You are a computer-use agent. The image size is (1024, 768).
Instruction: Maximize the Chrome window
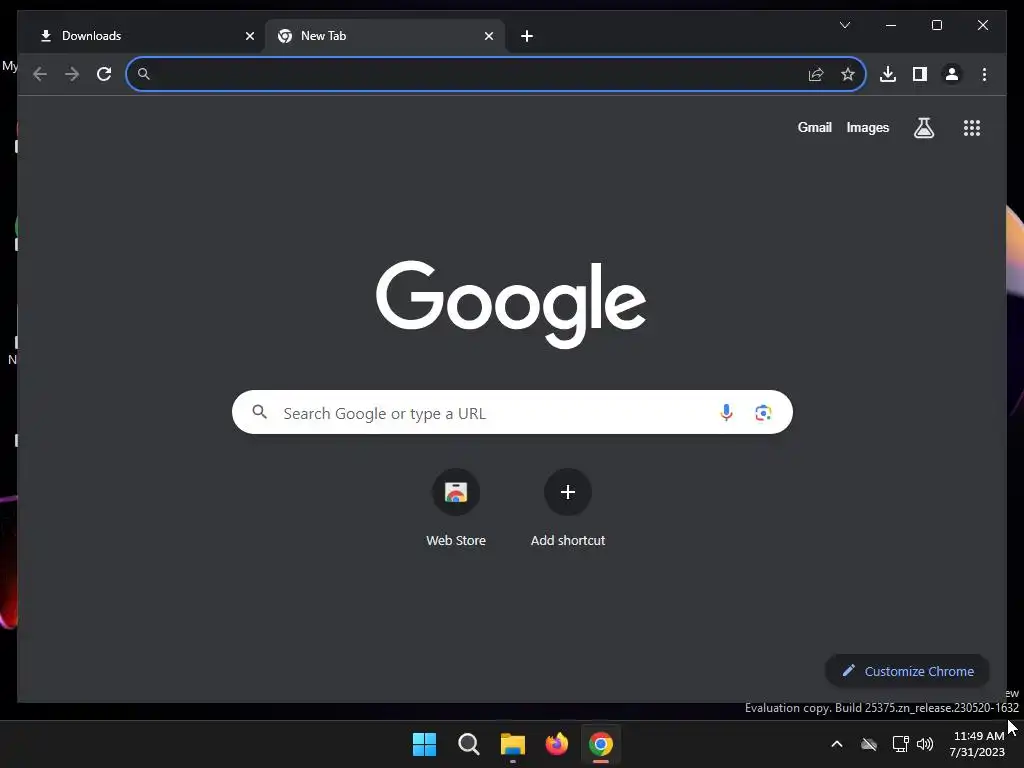point(936,25)
